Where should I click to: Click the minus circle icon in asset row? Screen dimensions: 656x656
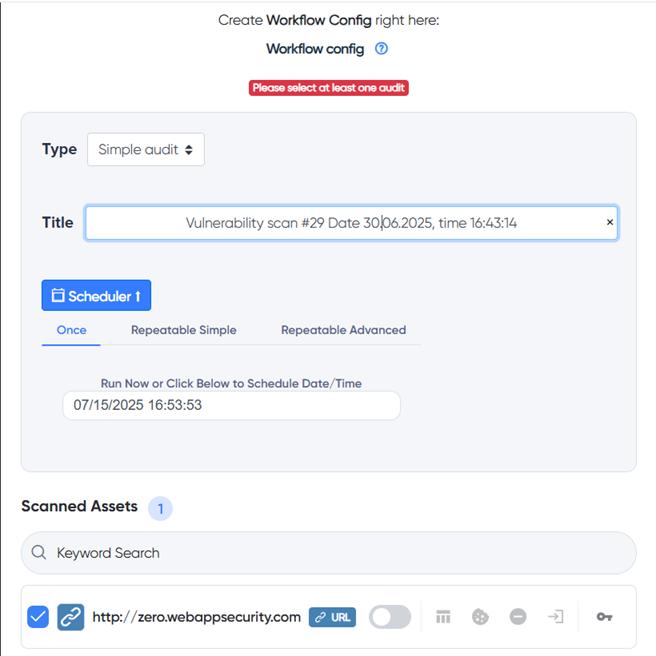[x=518, y=617]
